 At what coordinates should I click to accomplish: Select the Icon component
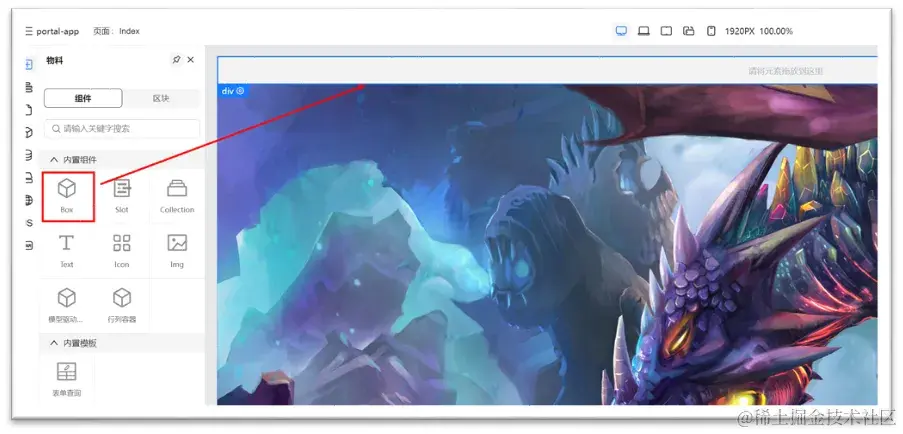122,250
